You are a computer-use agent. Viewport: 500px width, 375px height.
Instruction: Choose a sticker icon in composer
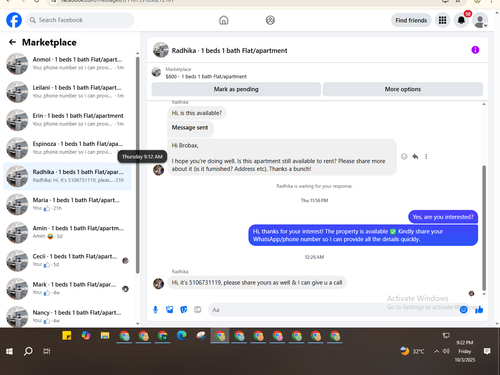[x=184, y=310]
